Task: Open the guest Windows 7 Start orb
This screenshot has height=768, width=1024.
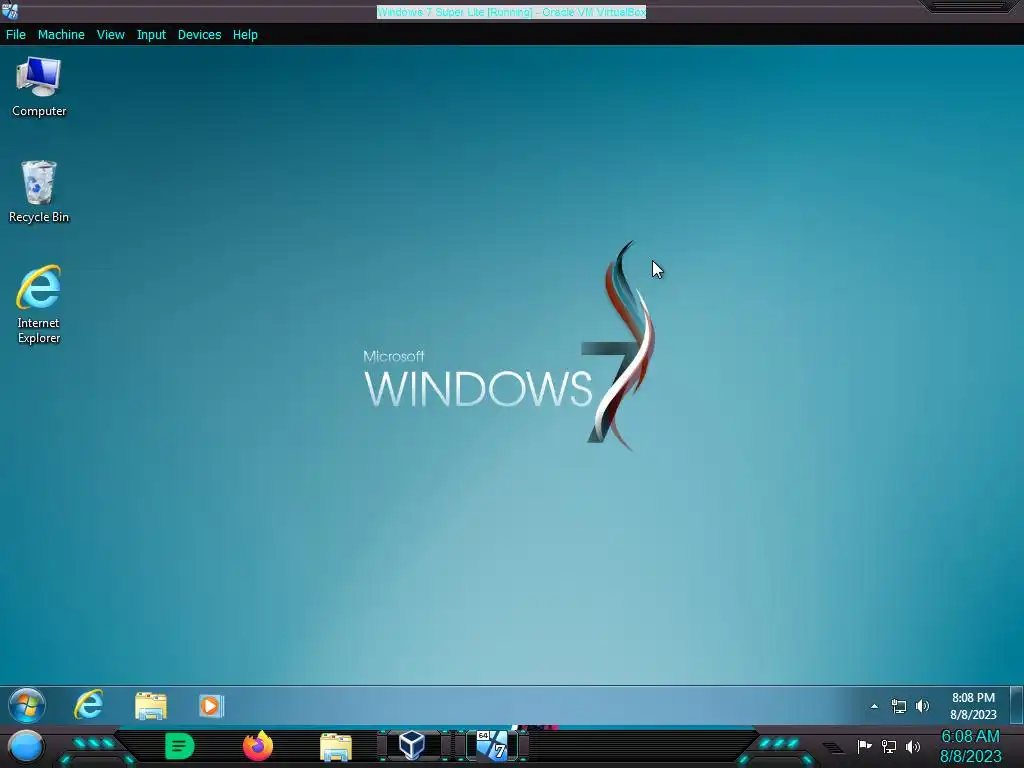Action: (27, 706)
